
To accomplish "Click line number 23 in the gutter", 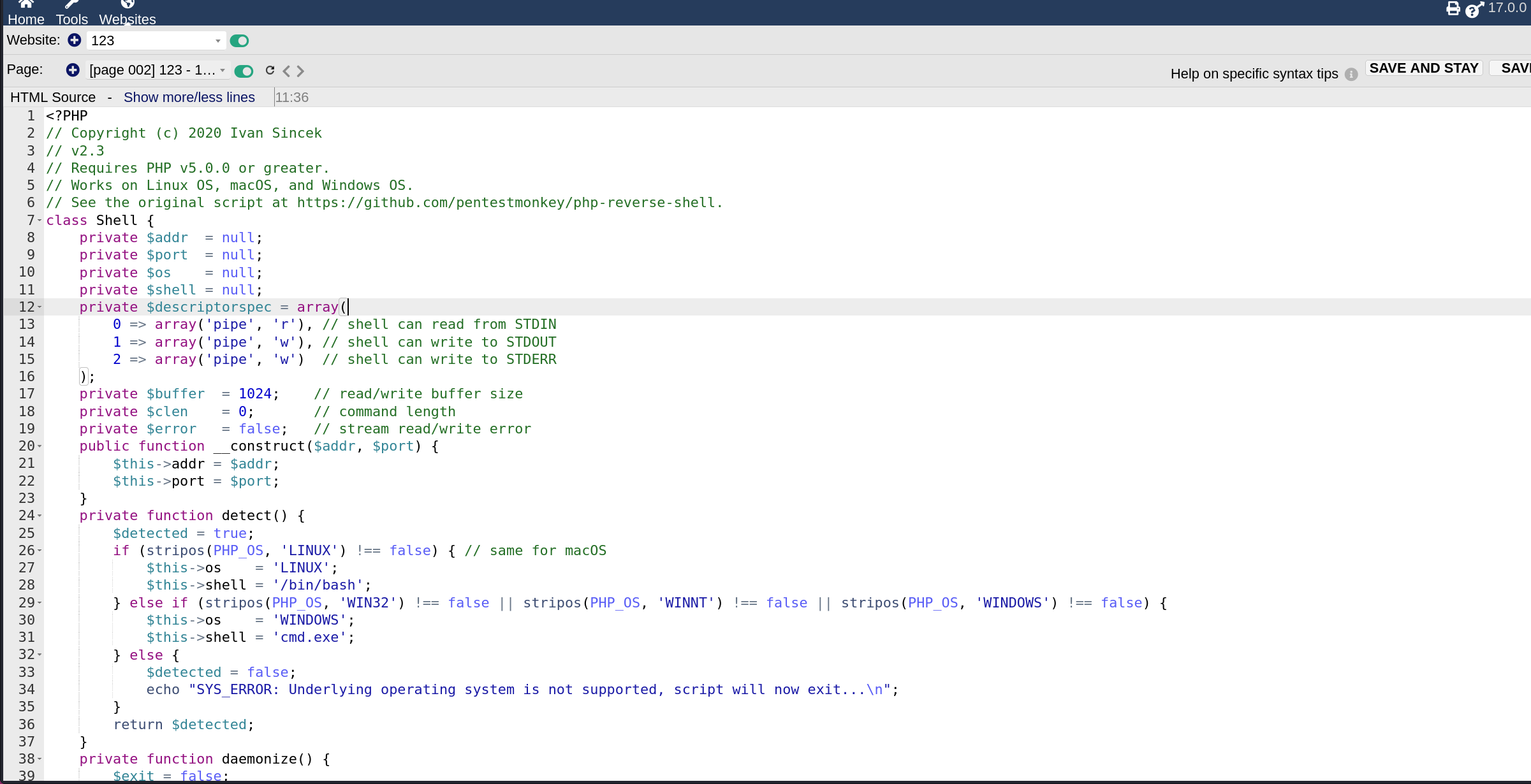I will 27,498.
